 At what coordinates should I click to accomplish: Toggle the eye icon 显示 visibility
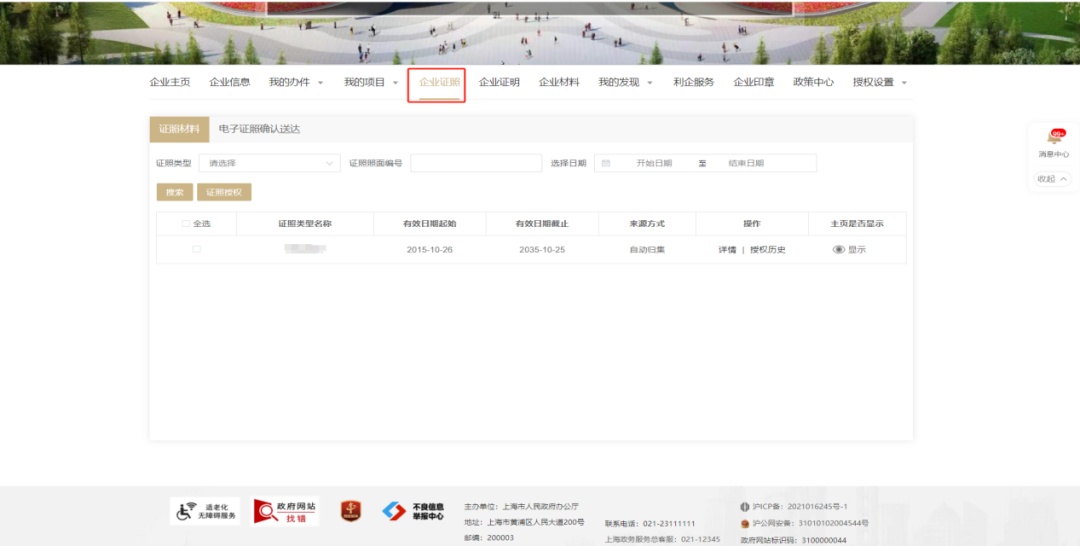(x=839, y=250)
